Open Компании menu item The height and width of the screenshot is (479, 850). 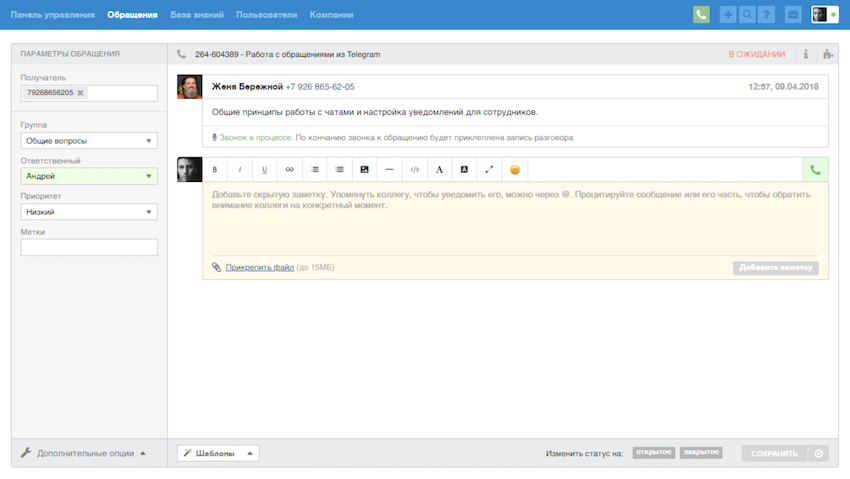[x=332, y=15]
